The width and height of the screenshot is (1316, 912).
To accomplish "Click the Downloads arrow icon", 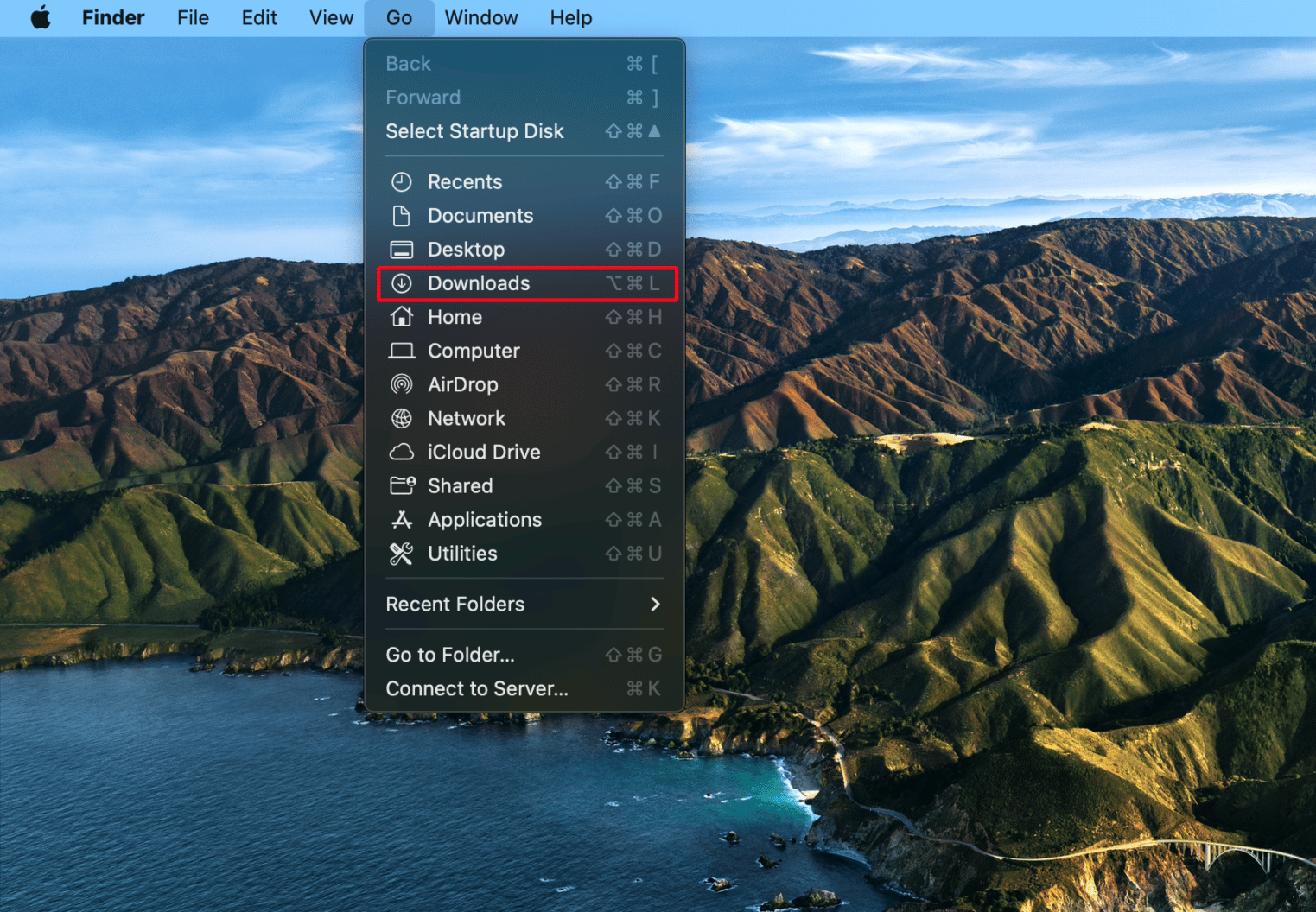I will click(x=402, y=283).
